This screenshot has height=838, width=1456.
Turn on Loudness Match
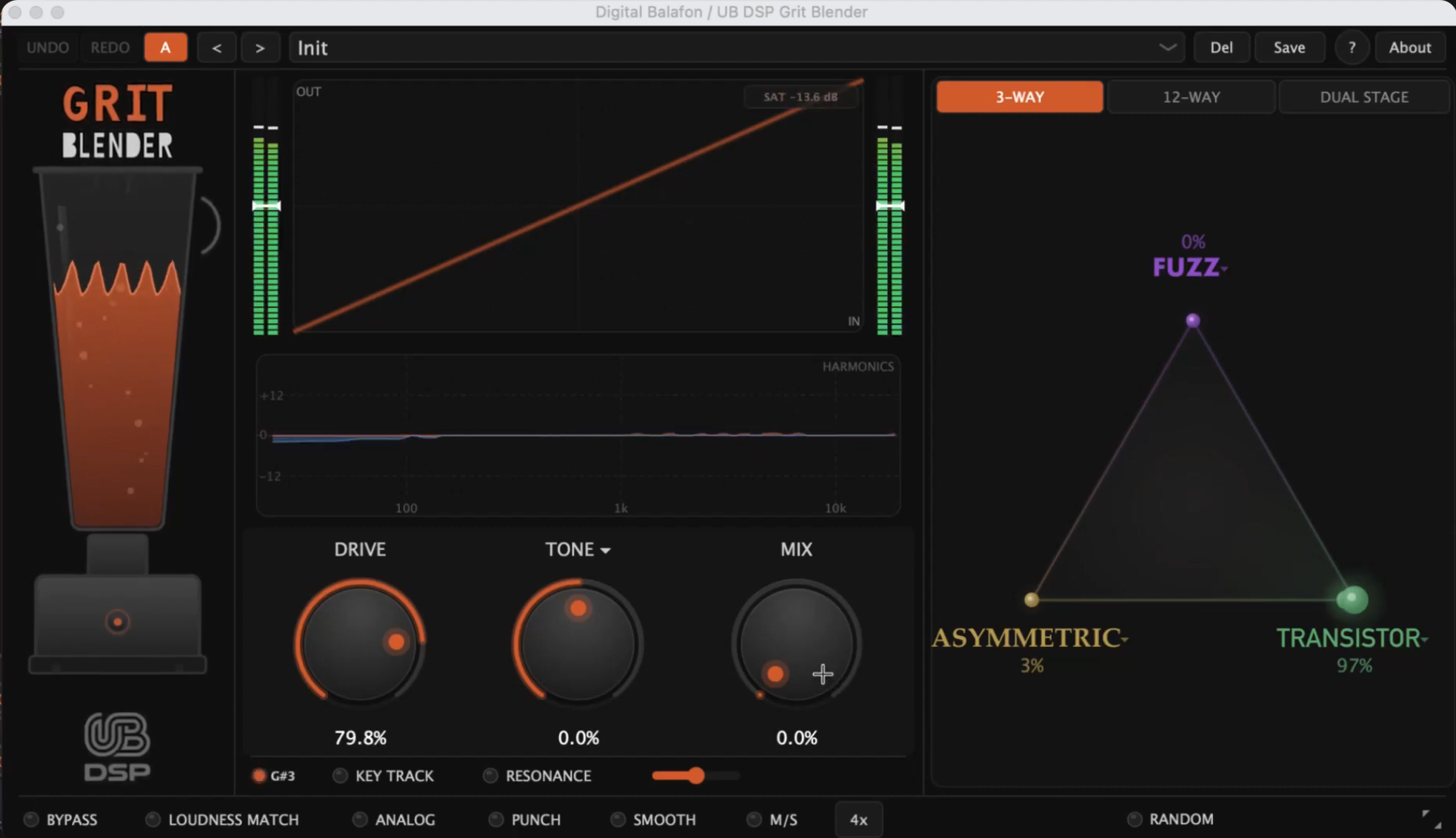(x=153, y=819)
